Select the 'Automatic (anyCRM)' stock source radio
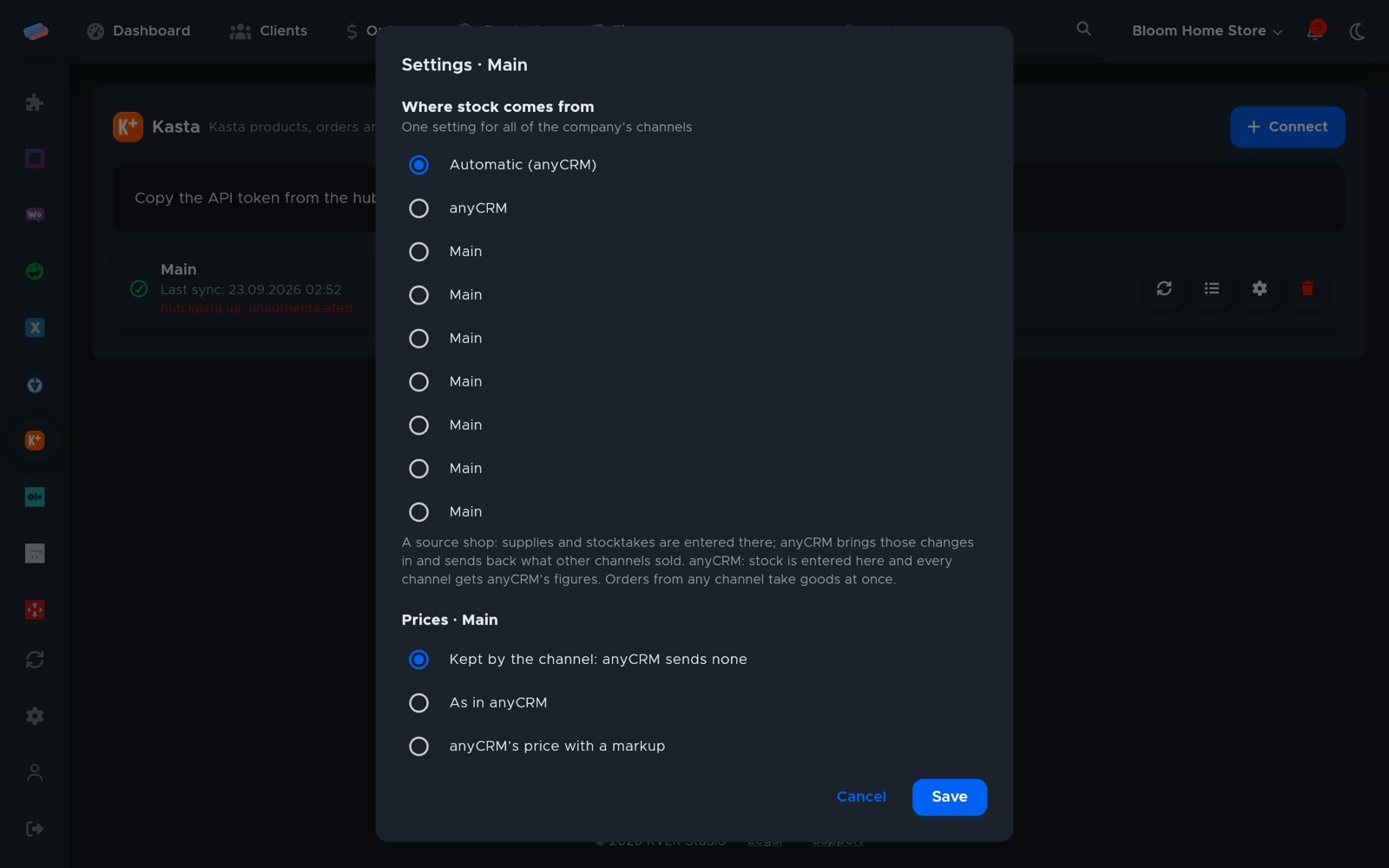The image size is (1389, 868). 418,165
